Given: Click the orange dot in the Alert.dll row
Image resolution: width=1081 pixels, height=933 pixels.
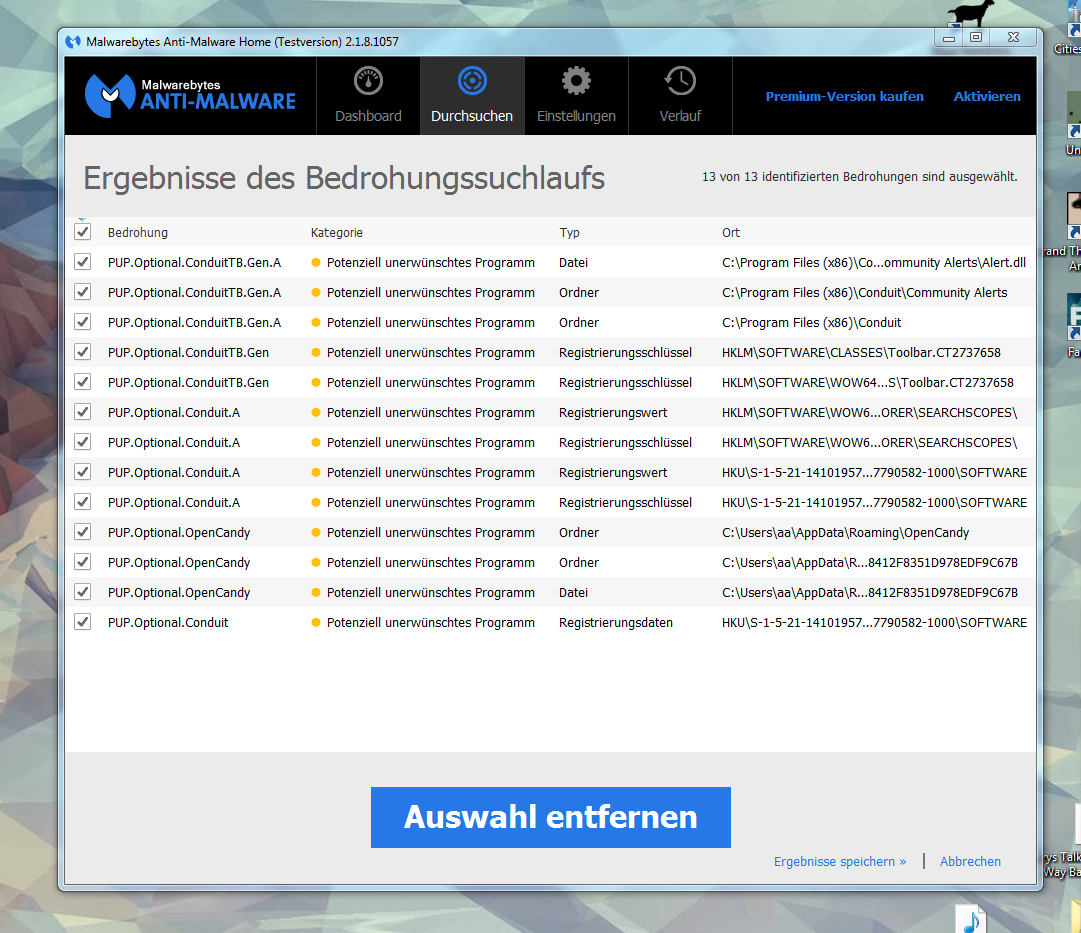Looking at the screenshot, I should coord(316,262).
